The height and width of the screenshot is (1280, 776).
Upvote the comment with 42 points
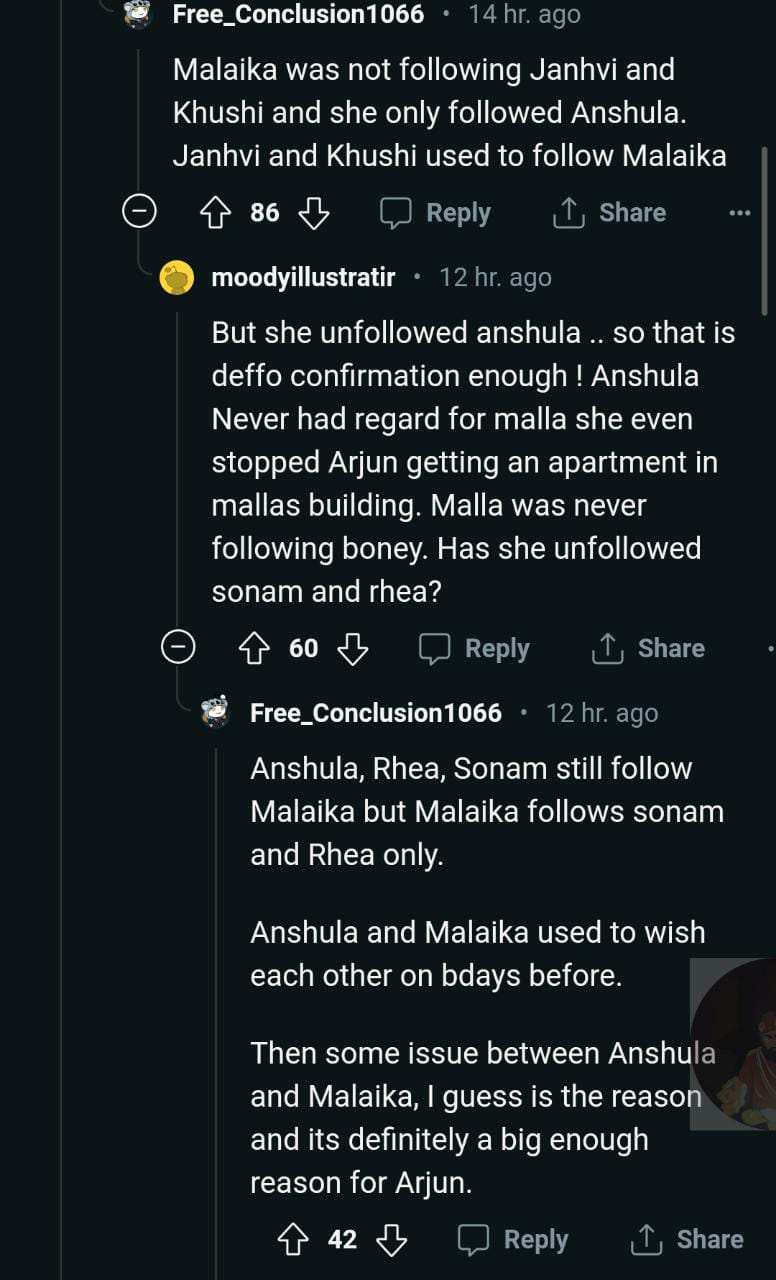click(293, 1239)
